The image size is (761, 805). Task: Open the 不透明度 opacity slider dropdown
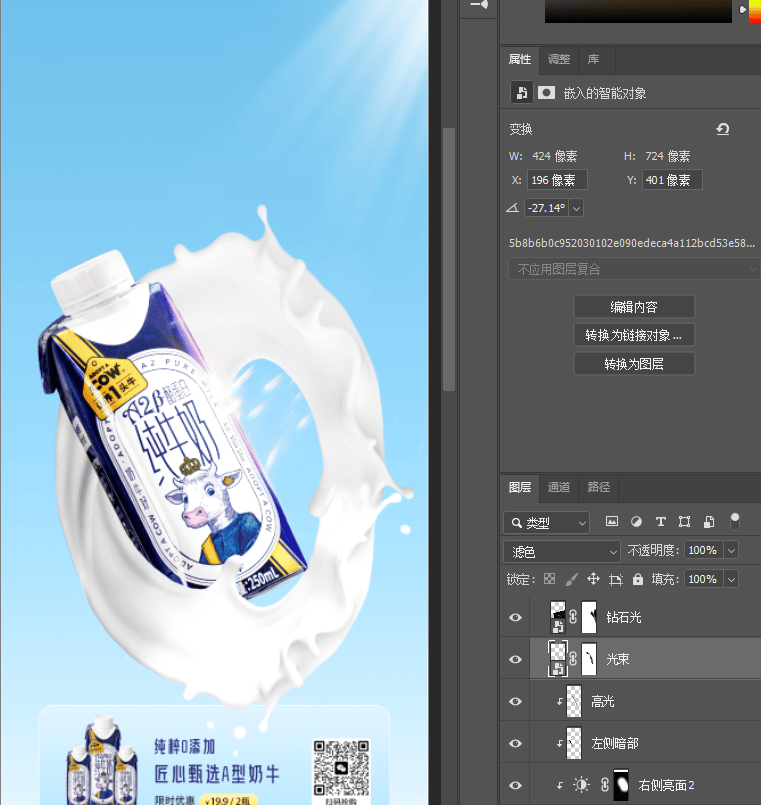[x=731, y=550]
